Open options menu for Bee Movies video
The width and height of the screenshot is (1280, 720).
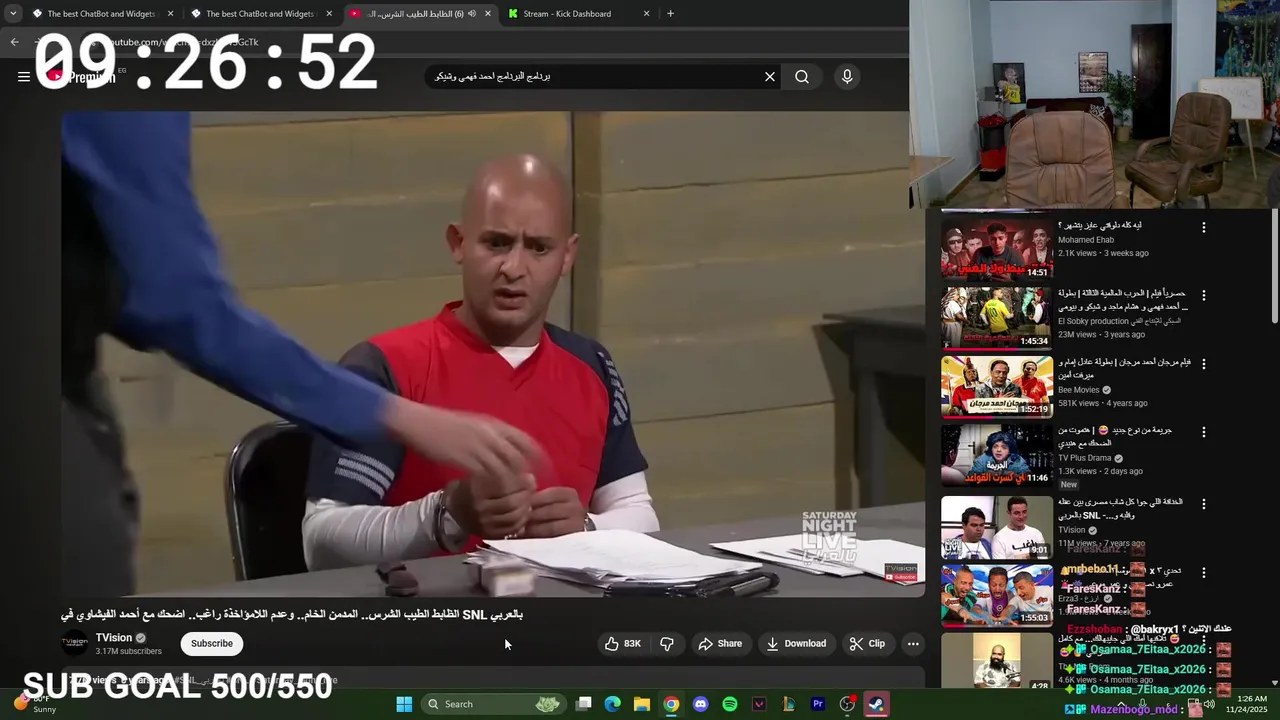pyautogui.click(x=1204, y=364)
